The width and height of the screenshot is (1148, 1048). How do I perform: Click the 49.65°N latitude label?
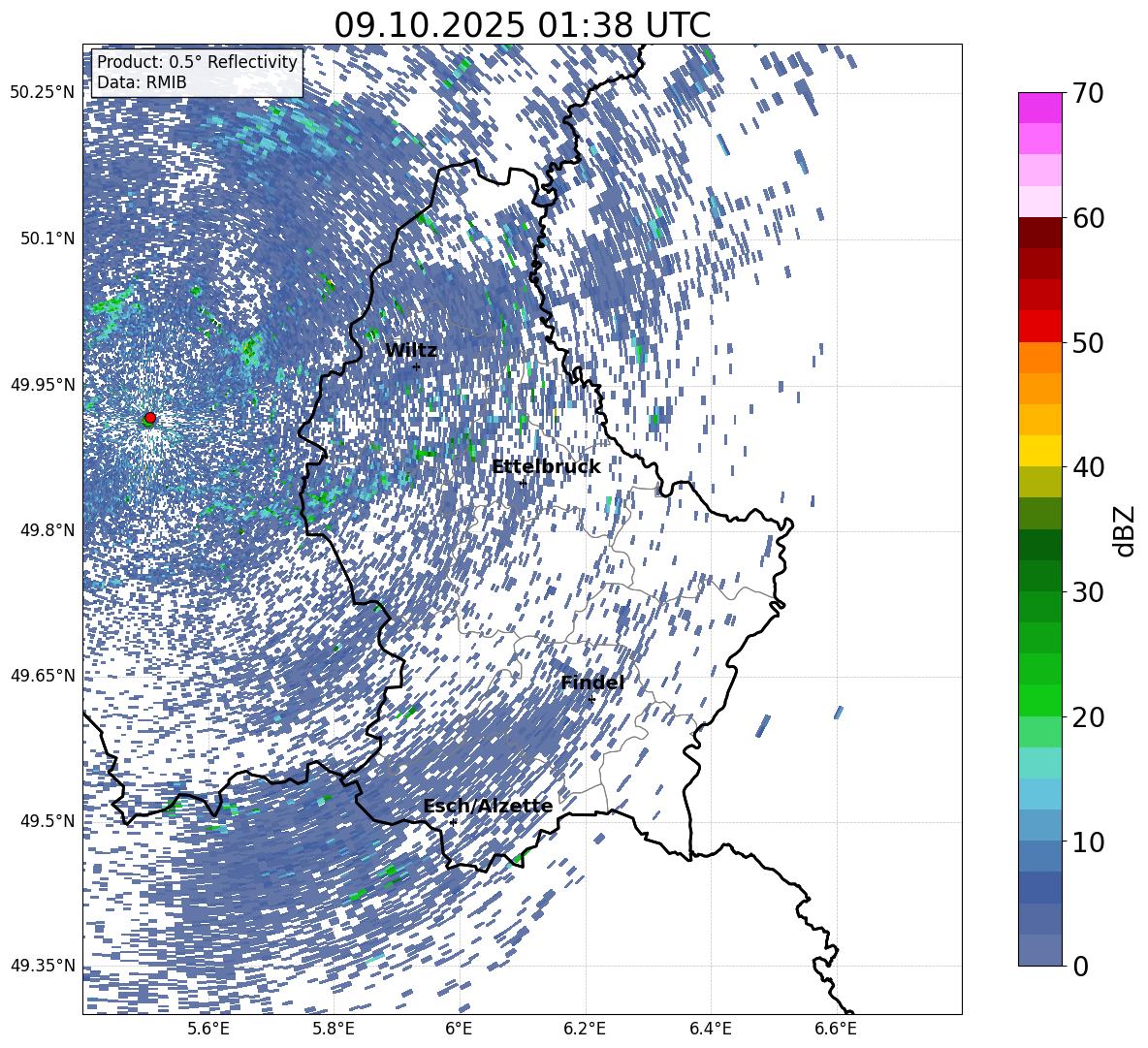pos(43,676)
